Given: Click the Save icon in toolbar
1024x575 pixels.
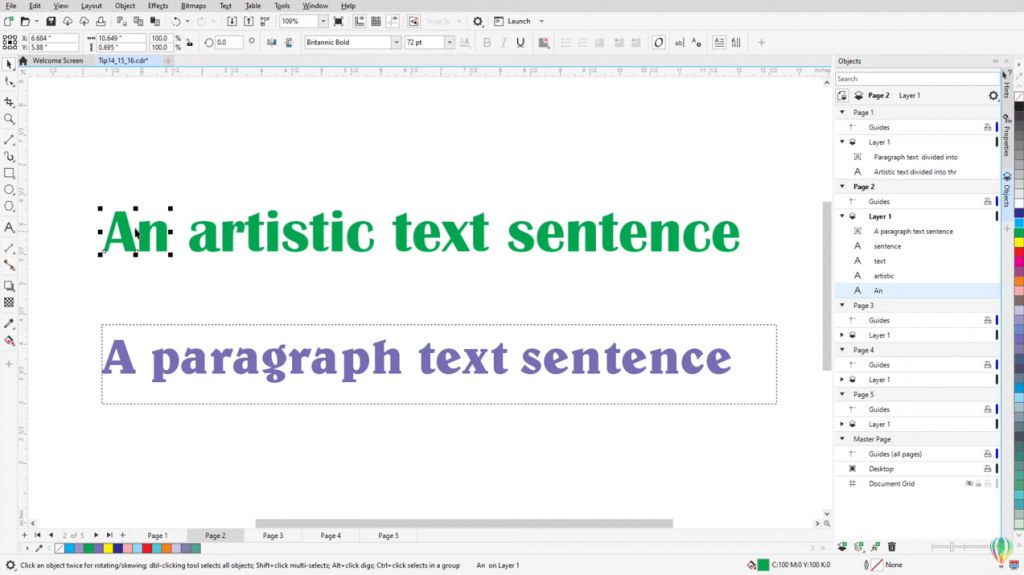Looking at the screenshot, I should point(50,22).
